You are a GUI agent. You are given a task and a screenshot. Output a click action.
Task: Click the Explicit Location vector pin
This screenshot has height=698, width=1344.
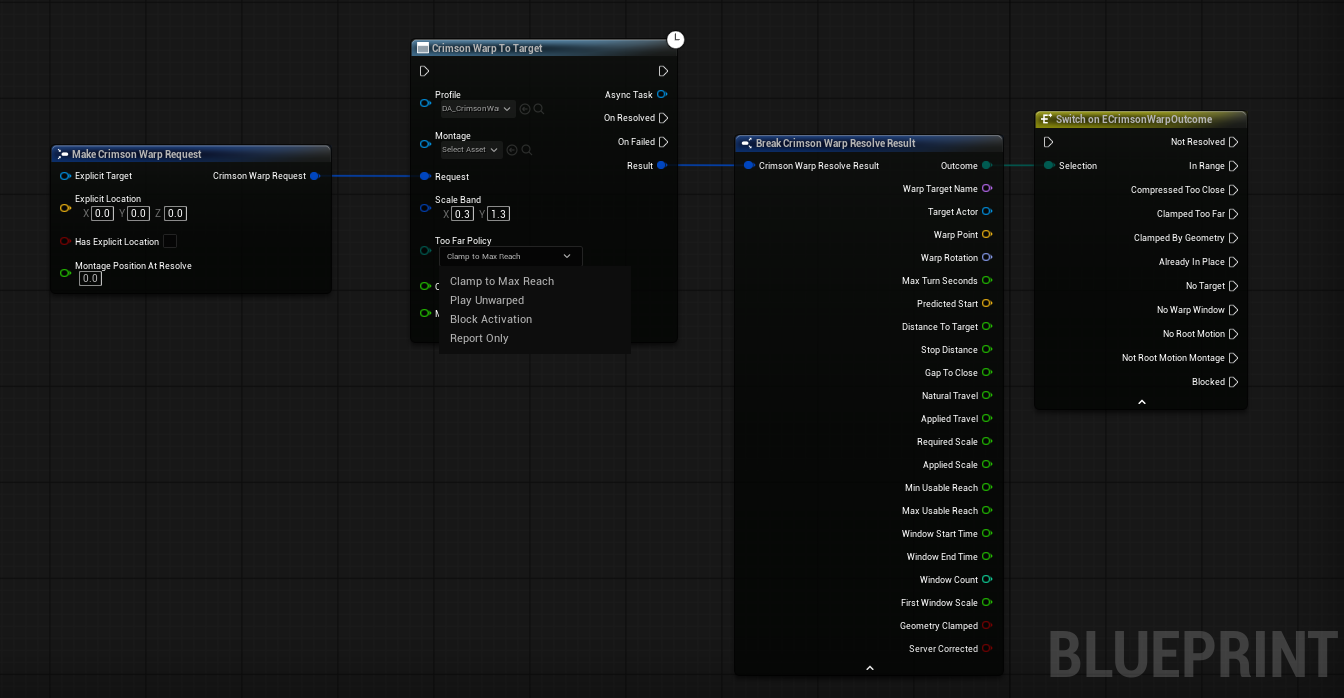click(65, 208)
